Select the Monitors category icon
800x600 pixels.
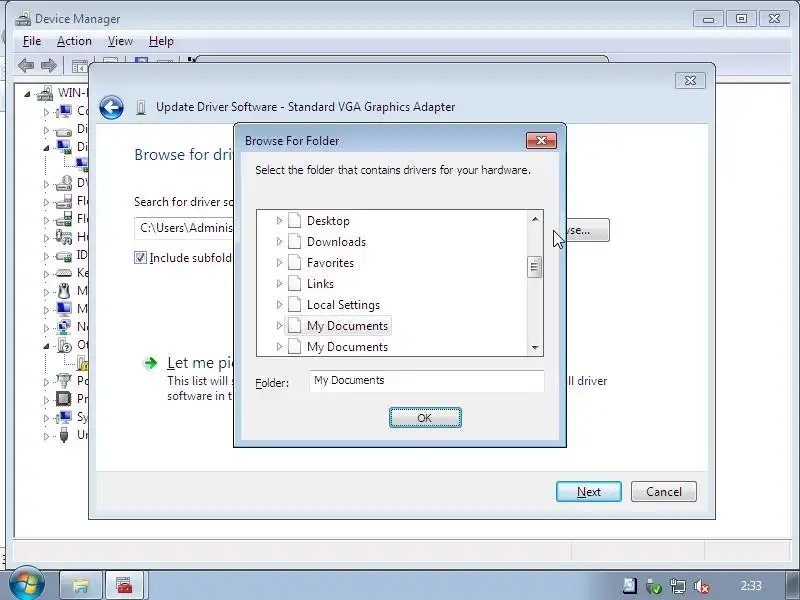(x=64, y=309)
